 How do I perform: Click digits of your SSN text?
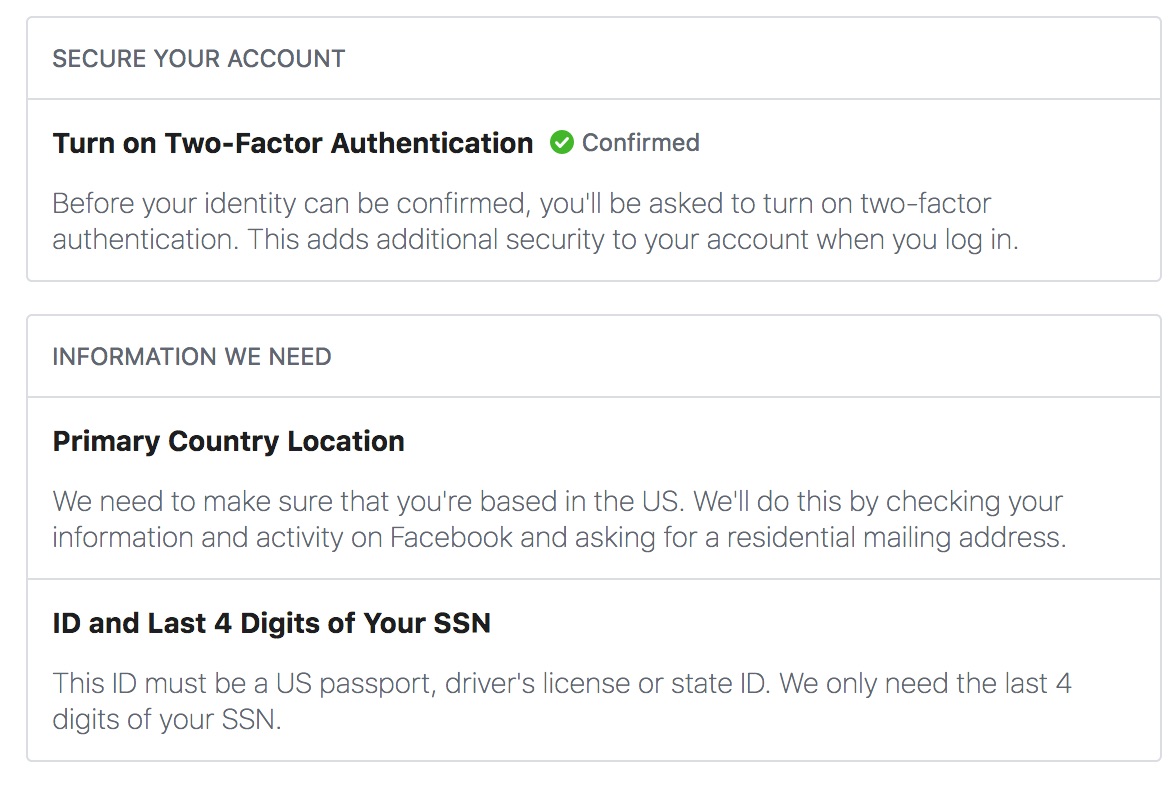pos(164,719)
